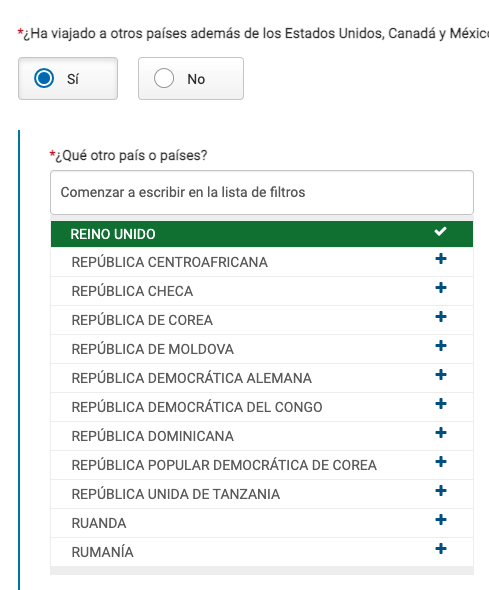Screen dimensions: 489x590
Task: Choose the No radio button
Action: tap(164, 78)
